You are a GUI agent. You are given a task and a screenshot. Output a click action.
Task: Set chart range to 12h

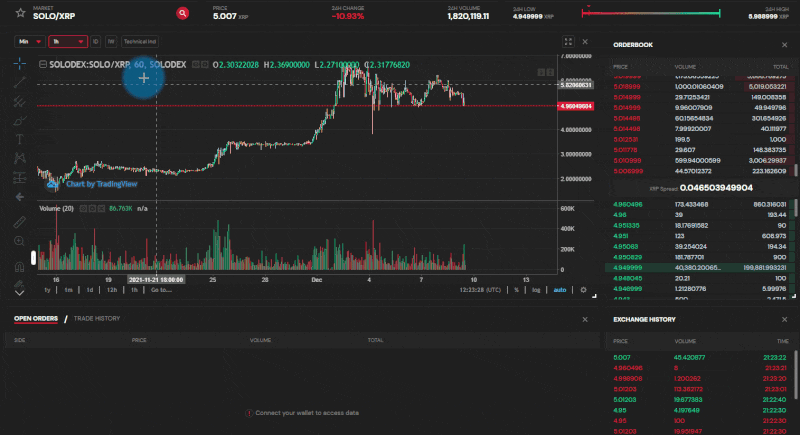(112, 290)
